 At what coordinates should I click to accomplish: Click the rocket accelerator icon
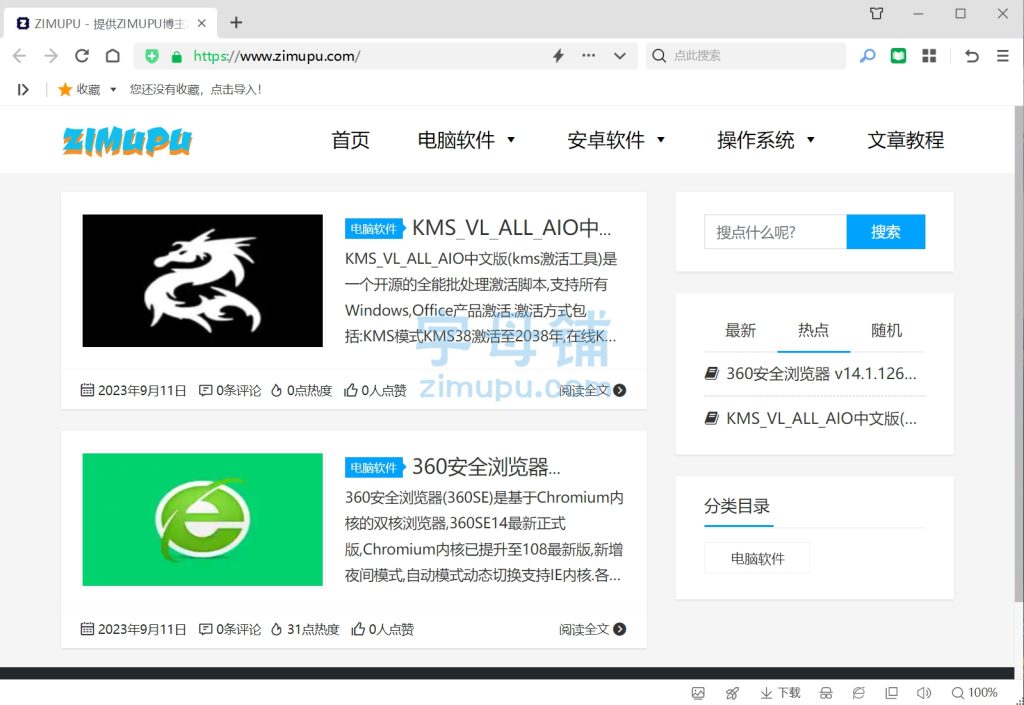click(732, 693)
